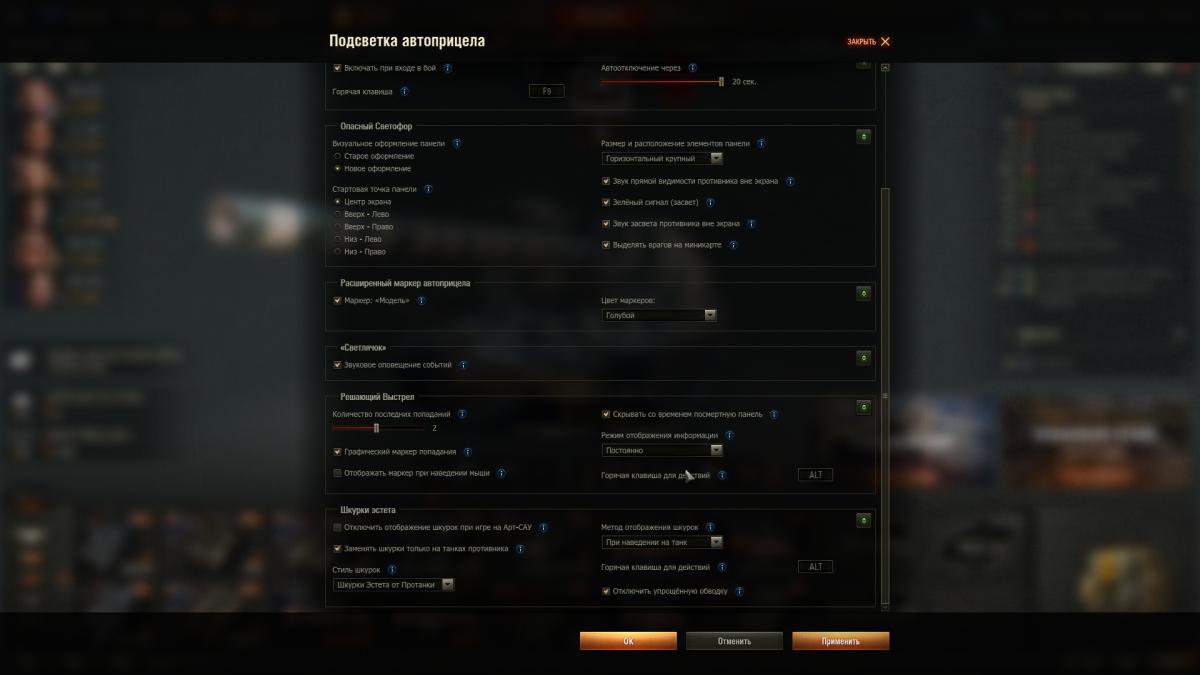This screenshot has width=1200, height=675.
Task: Click green collapse icon of «Решающий Выстрел» section
Action: pyautogui.click(x=863, y=407)
